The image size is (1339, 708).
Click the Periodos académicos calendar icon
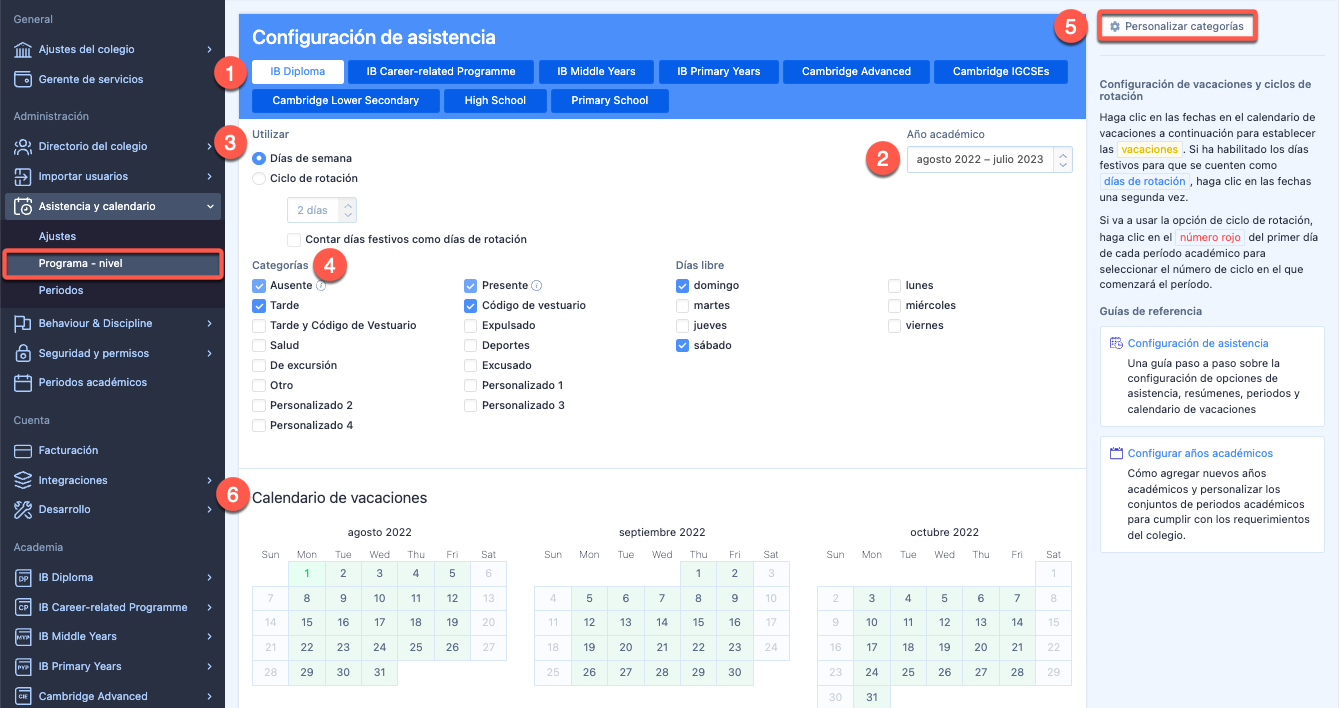coord(23,382)
